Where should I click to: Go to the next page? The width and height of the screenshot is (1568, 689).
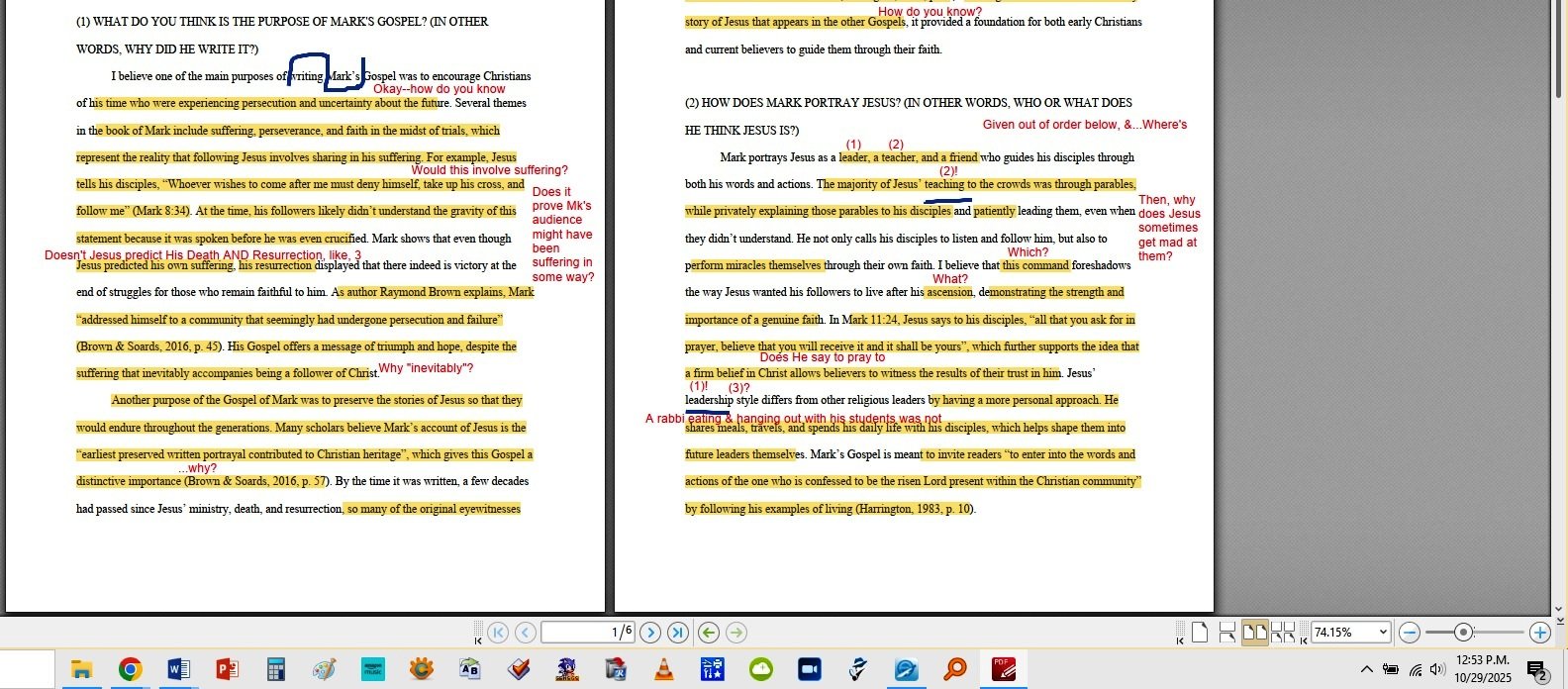click(x=650, y=633)
